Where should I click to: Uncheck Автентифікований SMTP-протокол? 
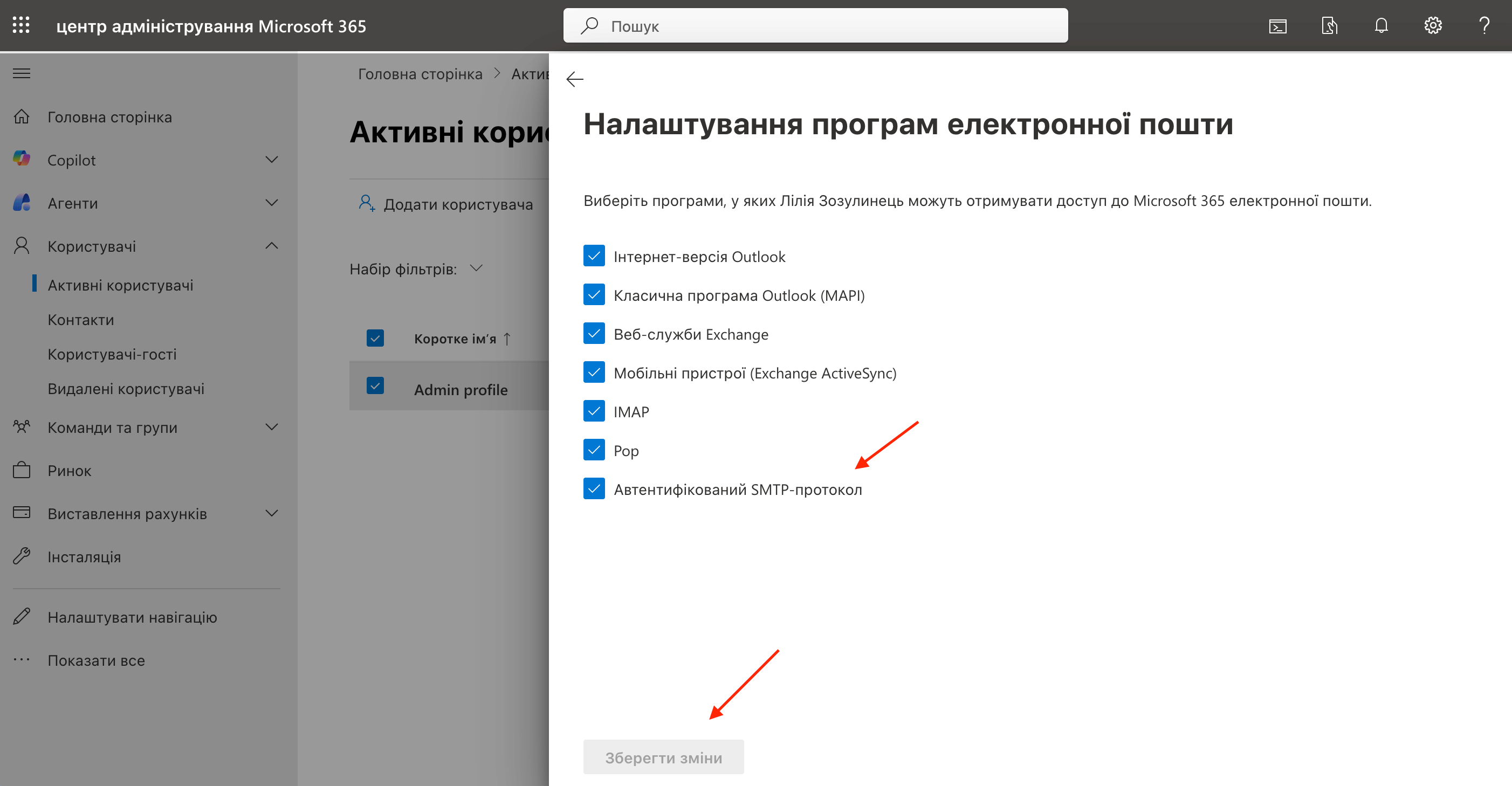pyautogui.click(x=594, y=488)
